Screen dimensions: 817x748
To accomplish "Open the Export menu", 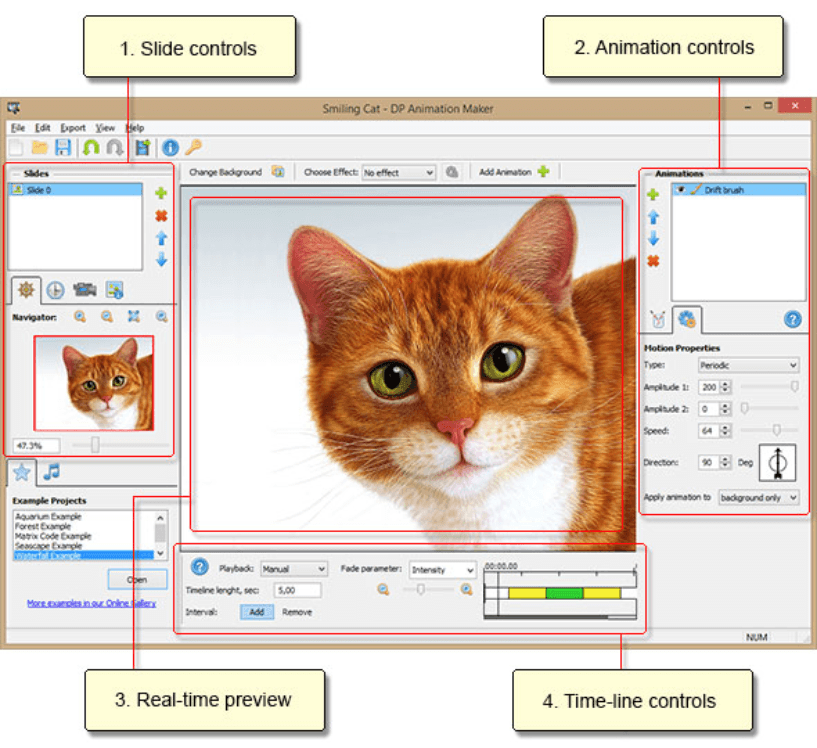I will coord(73,128).
